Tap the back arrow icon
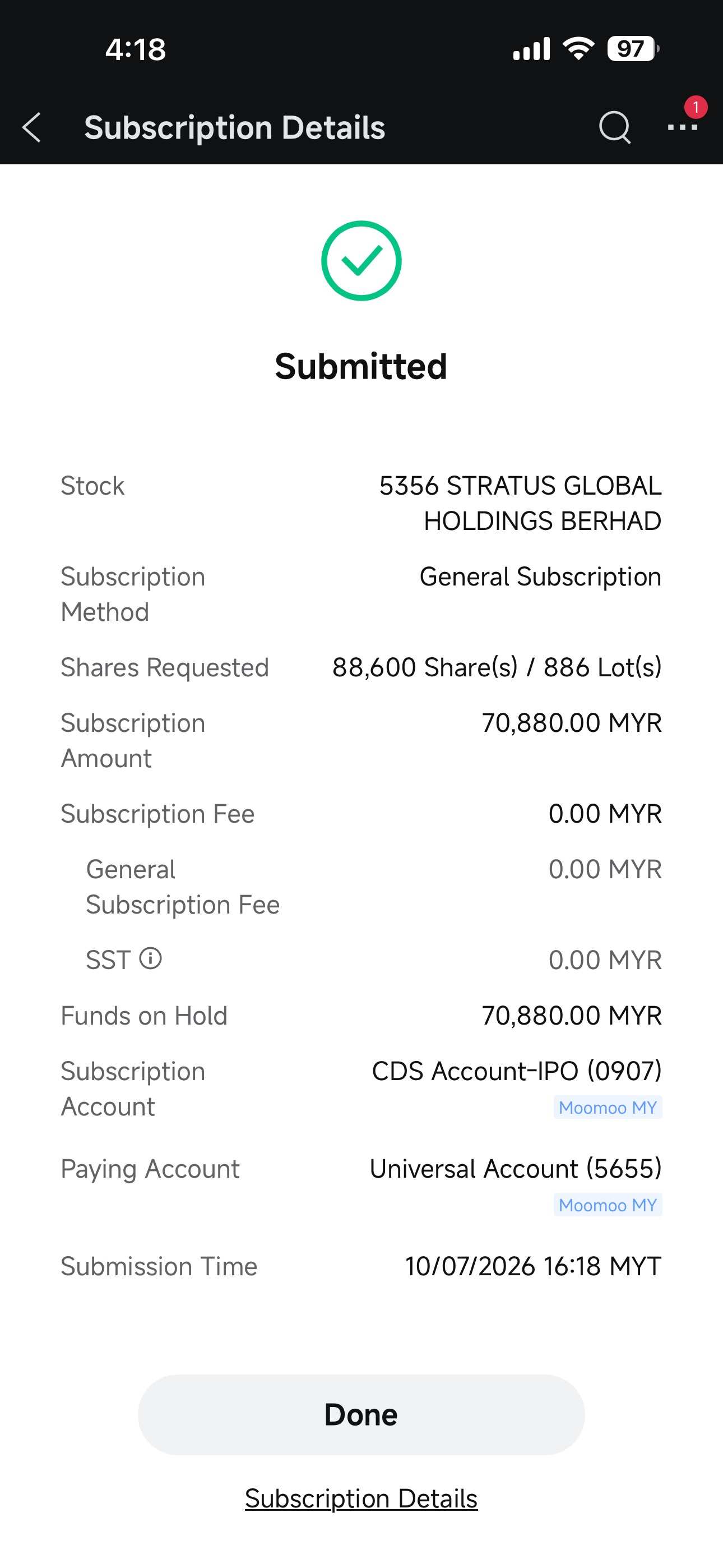 tap(31, 128)
